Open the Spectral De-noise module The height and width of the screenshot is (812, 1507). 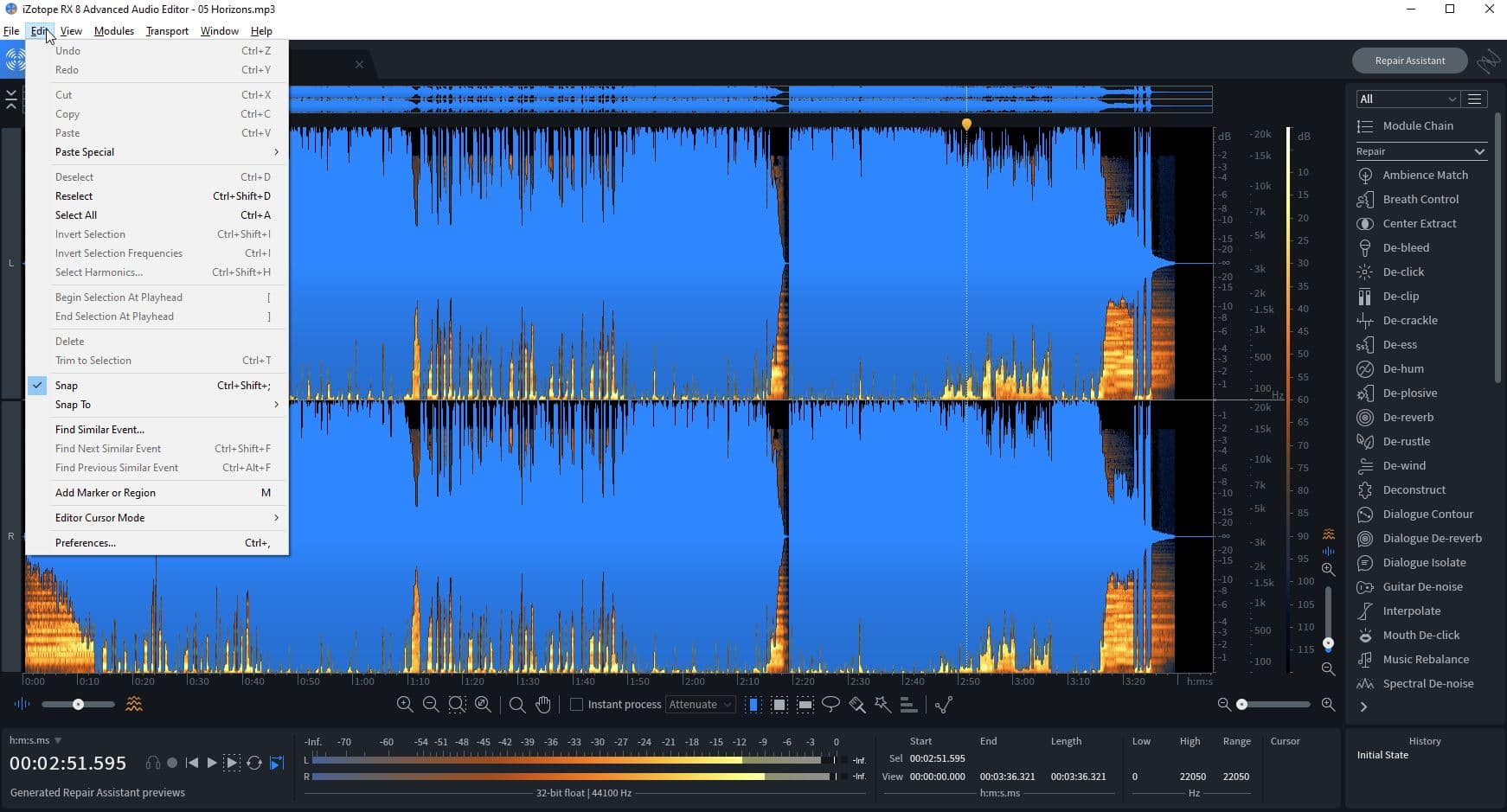pyautogui.click(x=1427, y=683)
